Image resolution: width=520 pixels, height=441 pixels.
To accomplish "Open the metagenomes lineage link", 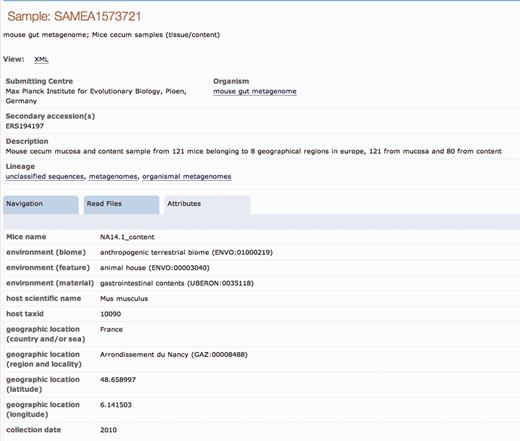I will (113, 176).
